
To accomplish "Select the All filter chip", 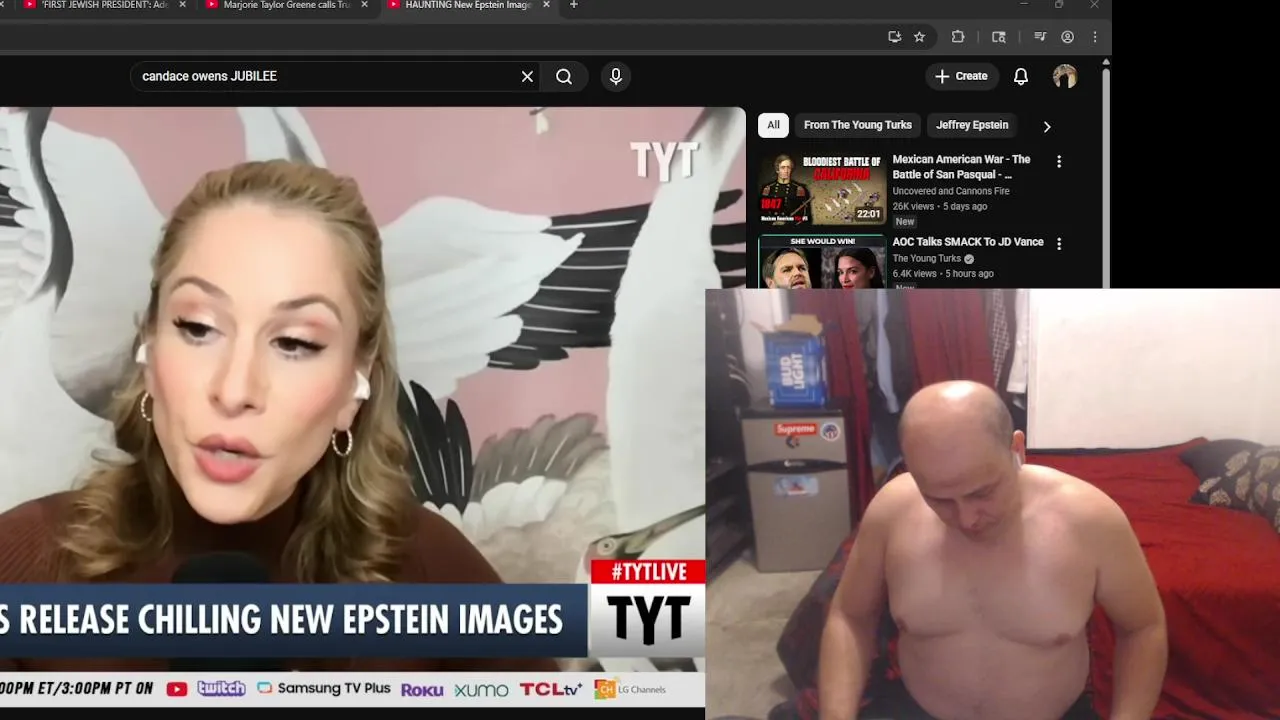I will 773,125.
